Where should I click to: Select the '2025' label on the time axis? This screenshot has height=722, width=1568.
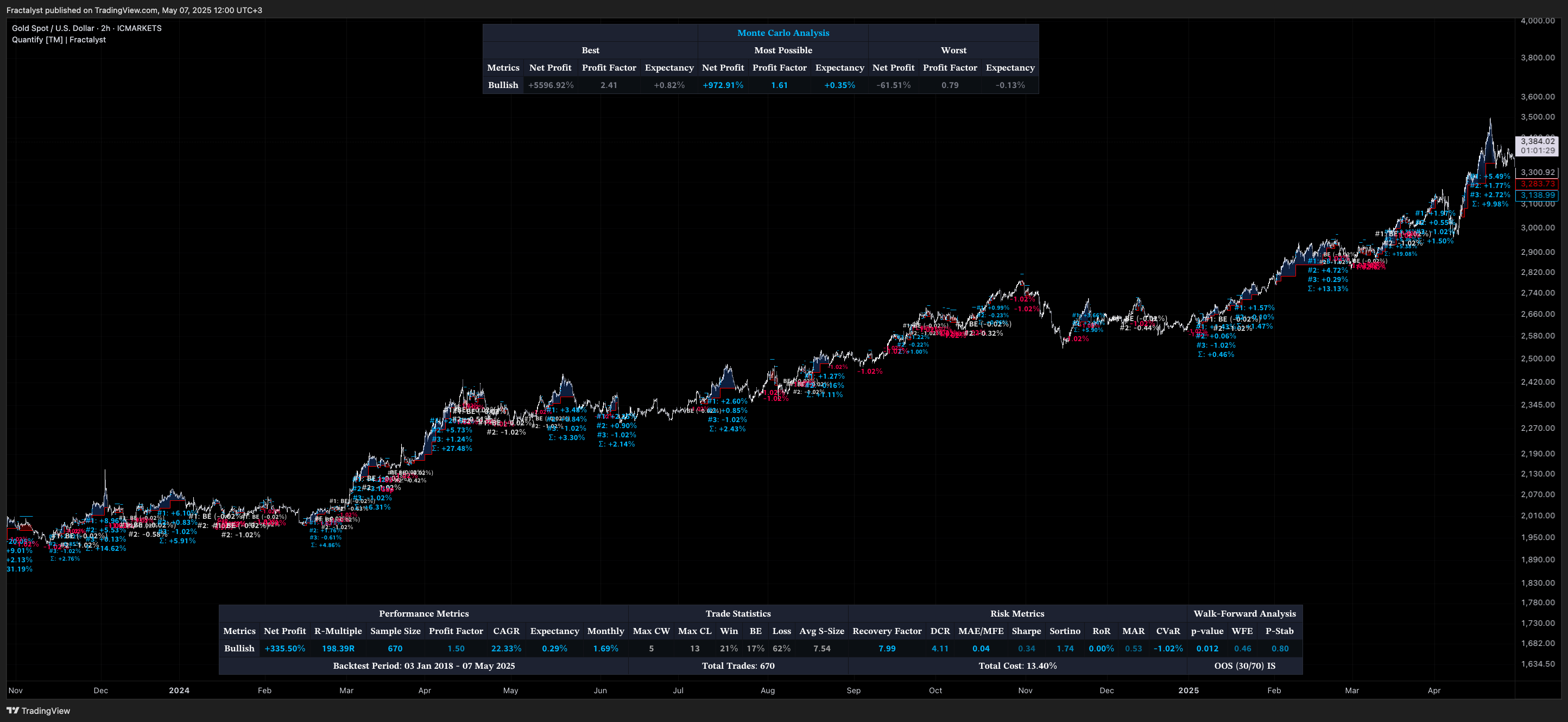(1188, 690)
